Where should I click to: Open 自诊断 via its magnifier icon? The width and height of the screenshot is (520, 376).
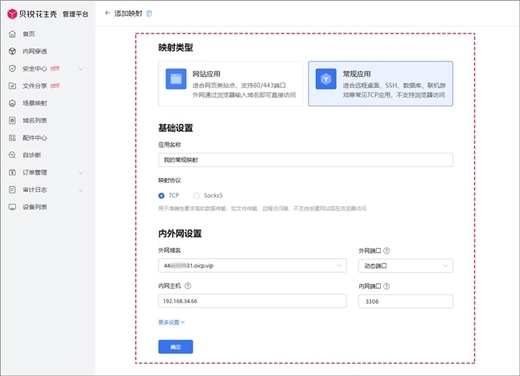(x=12, y=155)
